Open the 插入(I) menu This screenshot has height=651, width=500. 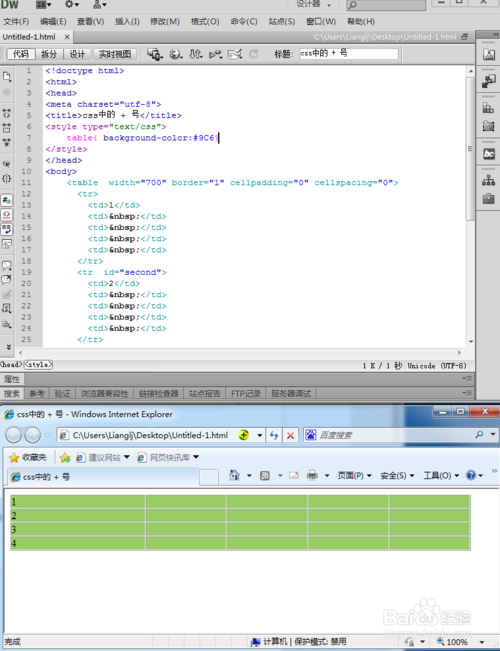127,22
